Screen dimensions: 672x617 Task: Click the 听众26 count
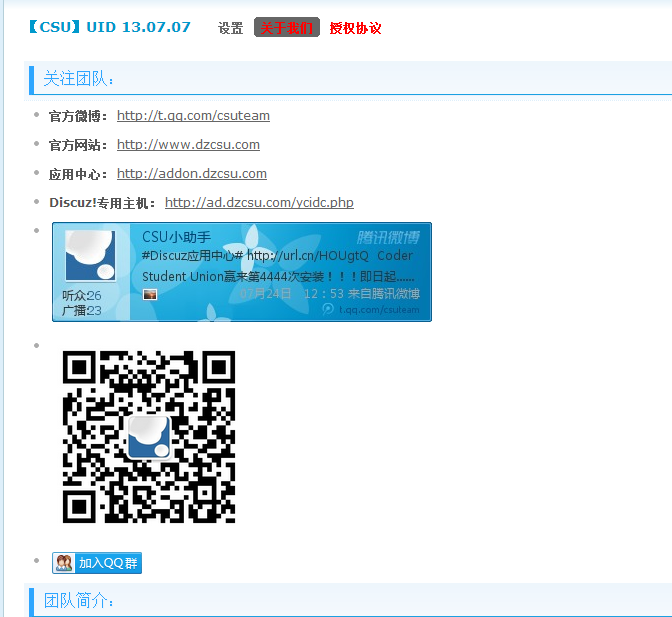pyautogui.click(x=81, y=295)
